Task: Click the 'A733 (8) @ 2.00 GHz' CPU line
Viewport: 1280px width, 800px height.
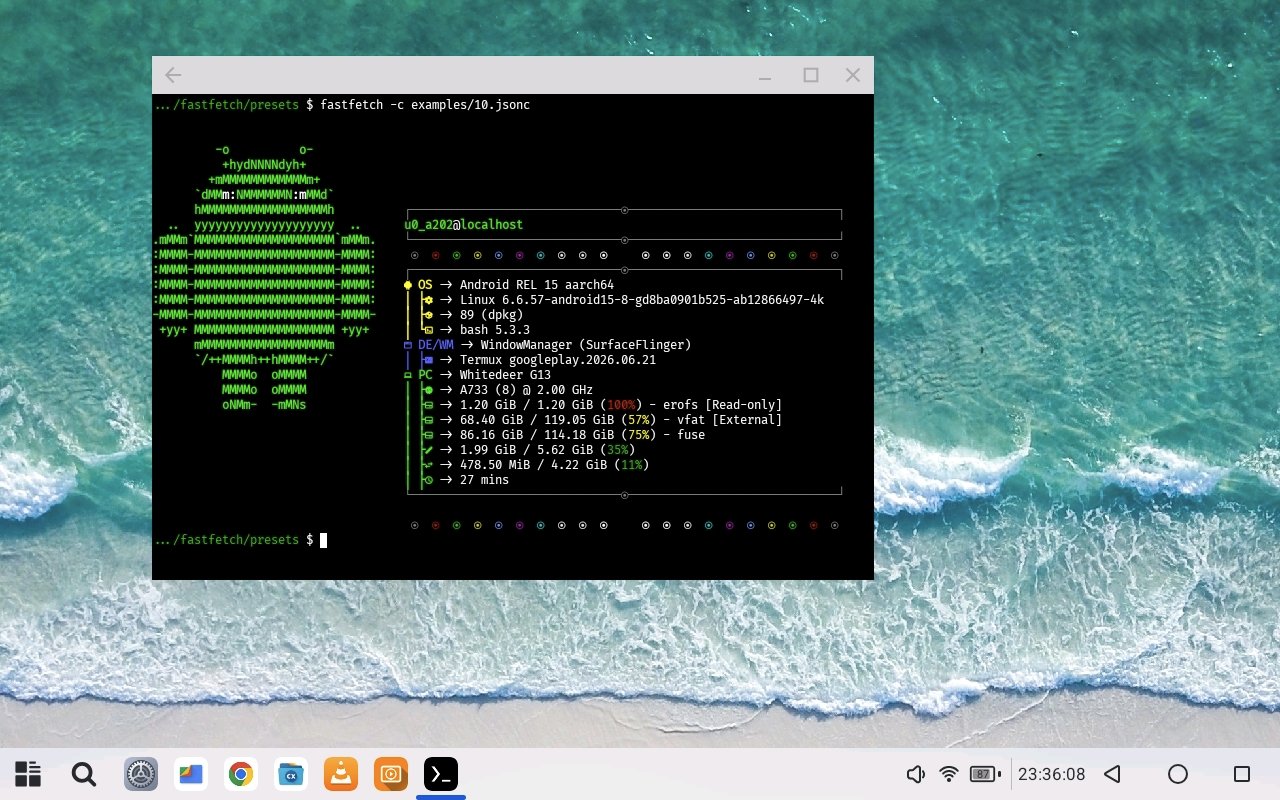Action: (526, 390)
